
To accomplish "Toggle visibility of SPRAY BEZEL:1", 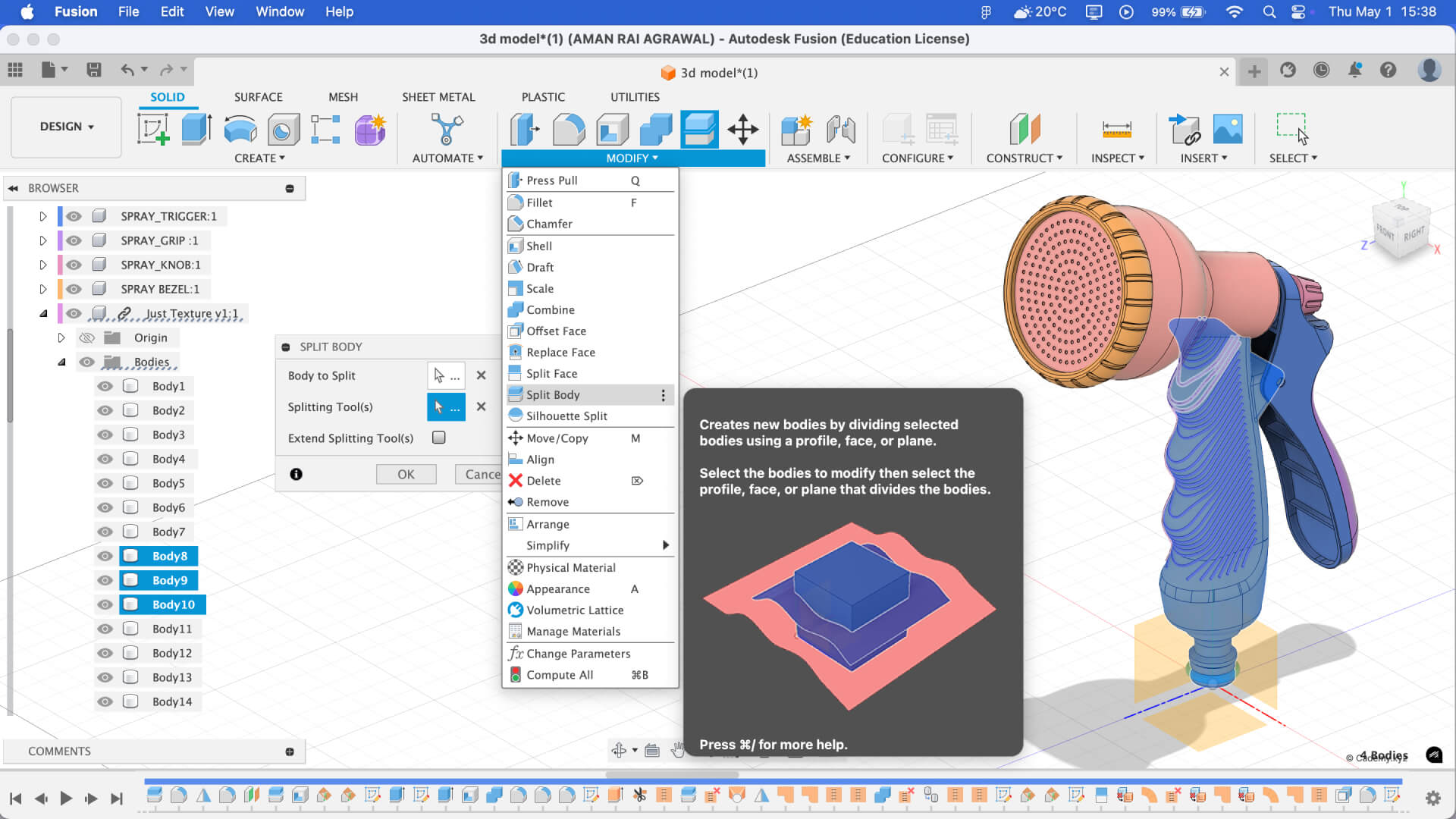I will [74, 289].
